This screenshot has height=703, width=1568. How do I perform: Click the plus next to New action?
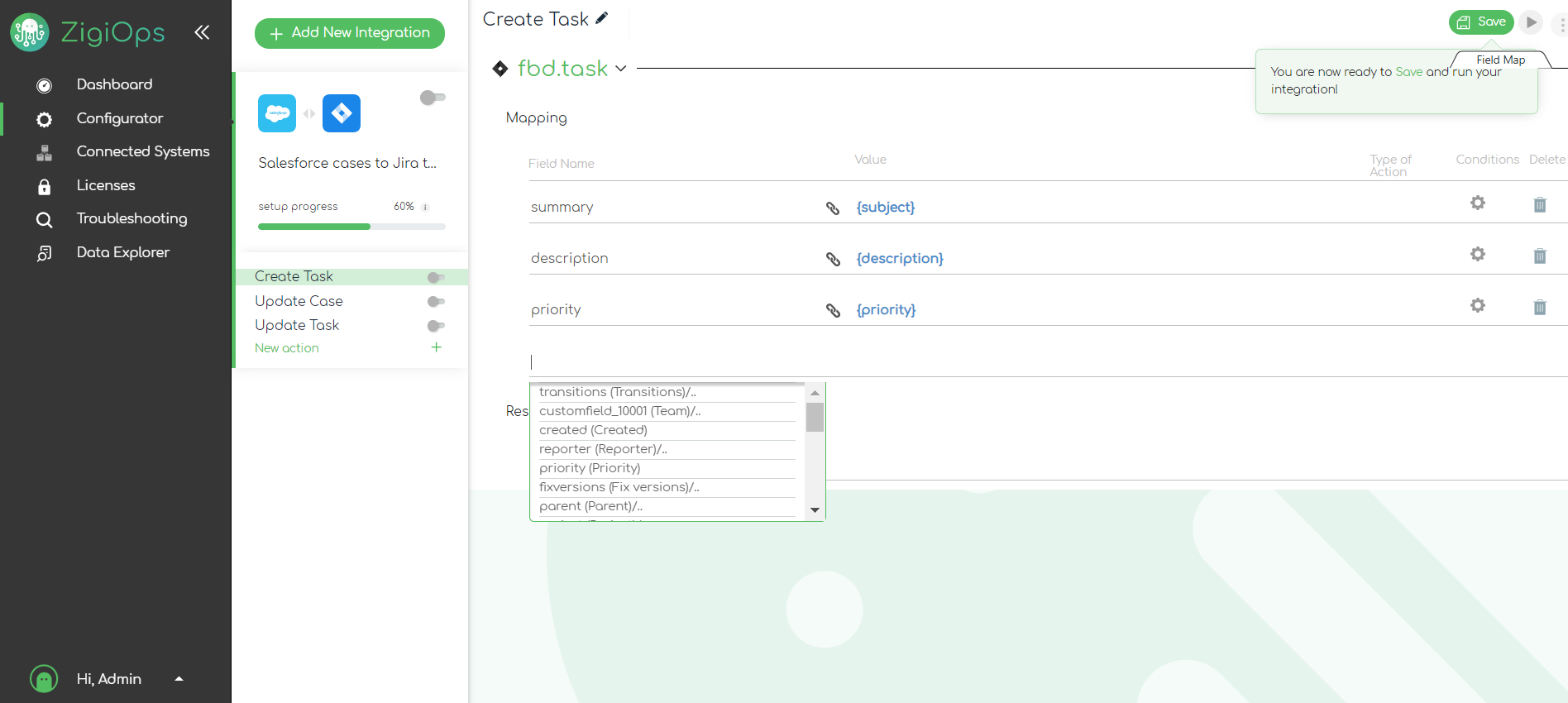437,347
